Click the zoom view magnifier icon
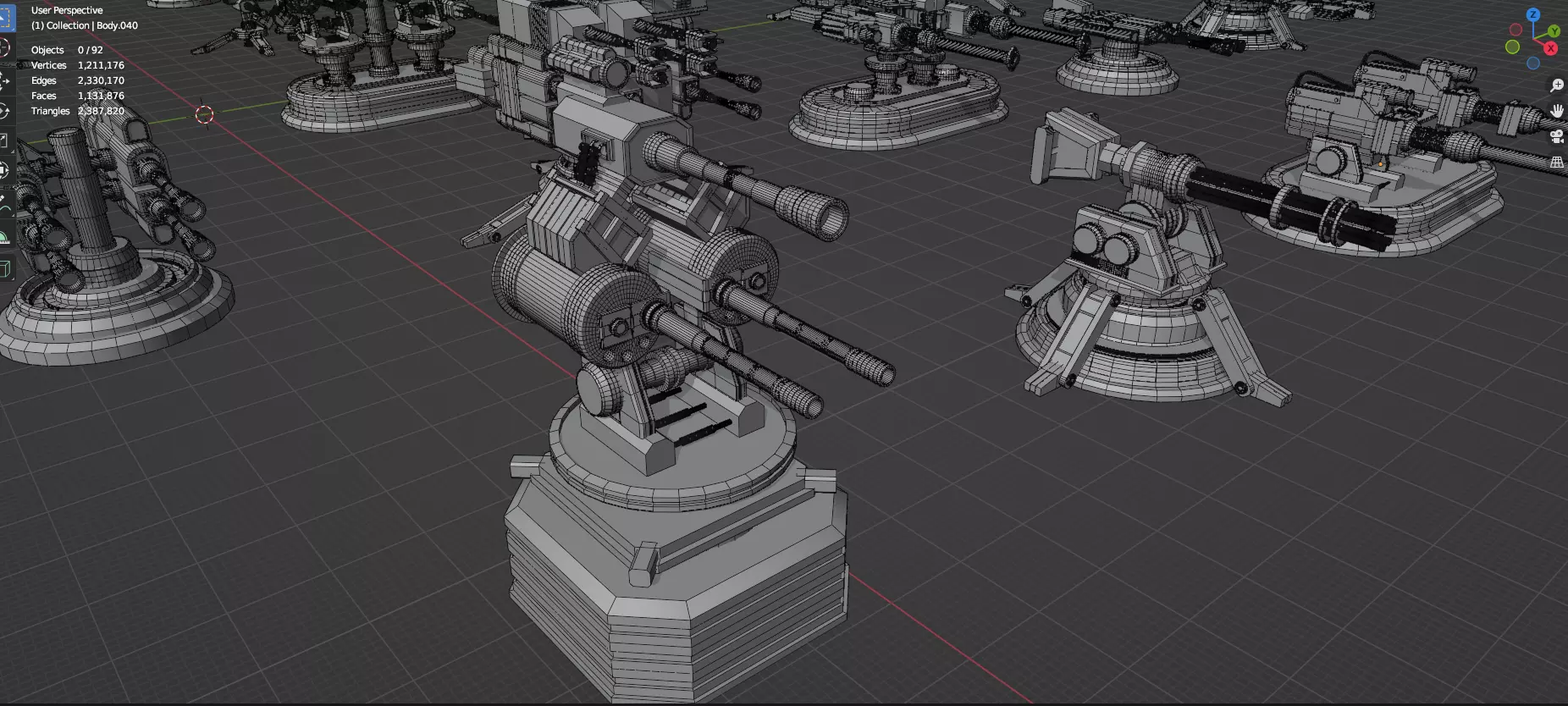 pyautogui.click(x=1556, y=85)
